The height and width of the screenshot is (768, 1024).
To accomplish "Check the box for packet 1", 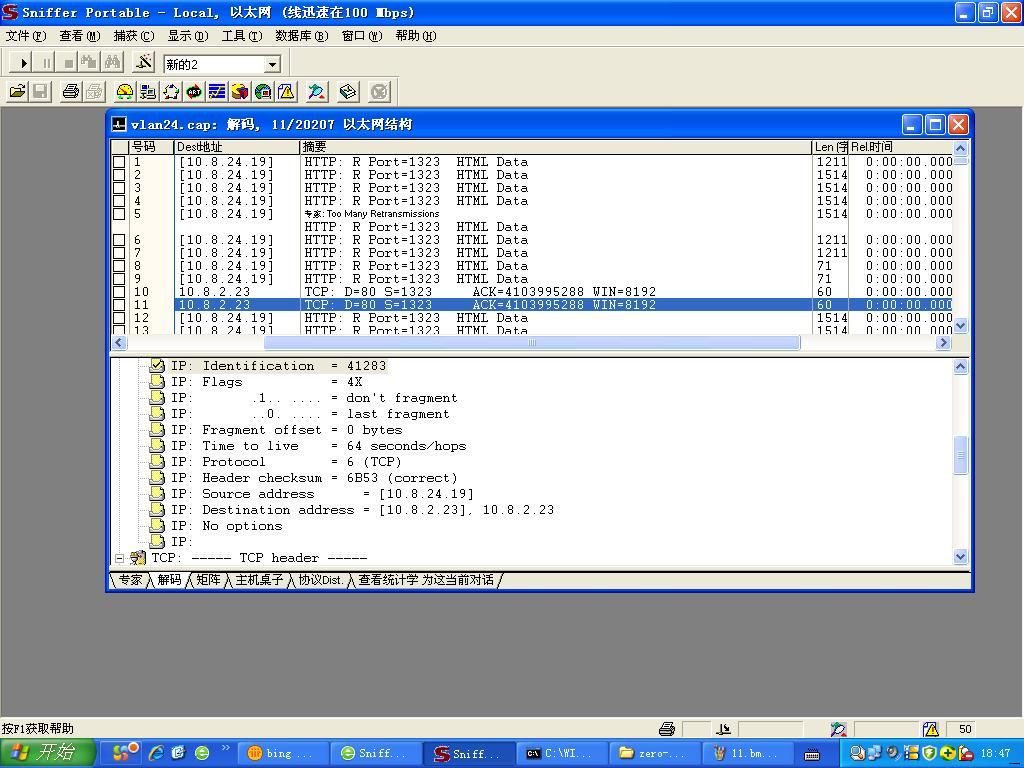I will point(119,162).
